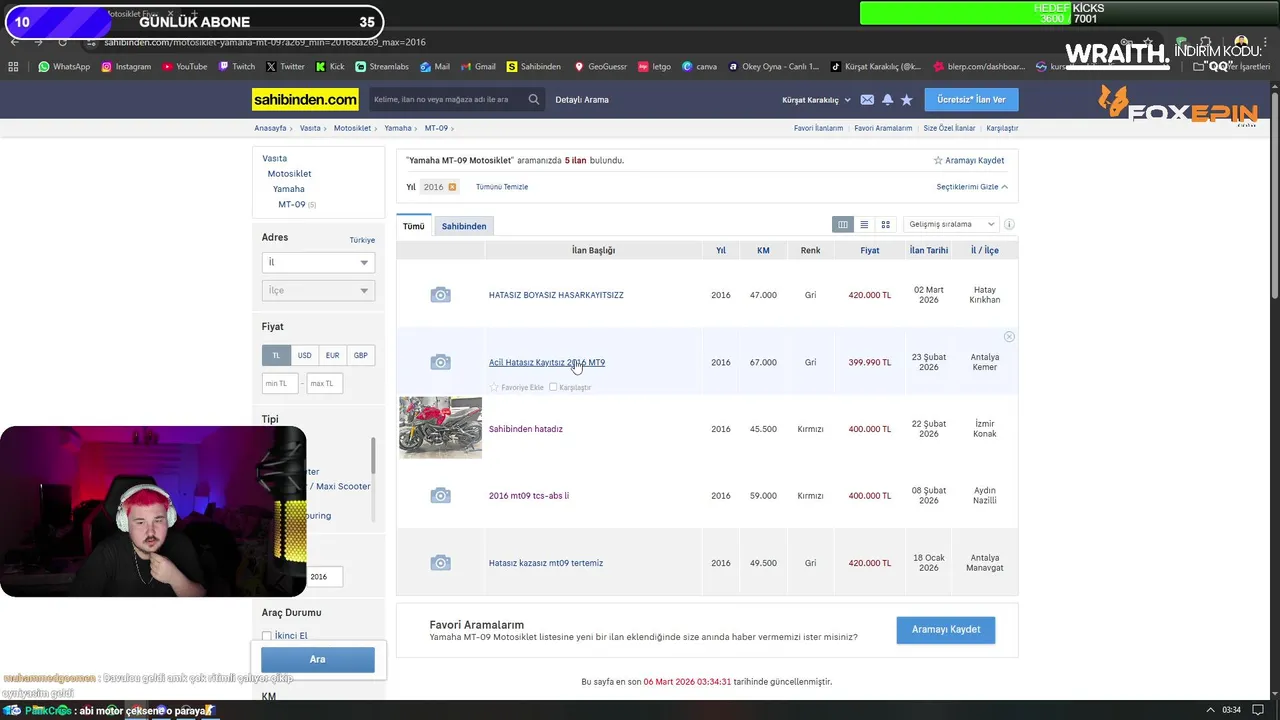
Task: Click camera placeholder of HATASIZ BOYASIZ listing
Action: coord(440,295)
